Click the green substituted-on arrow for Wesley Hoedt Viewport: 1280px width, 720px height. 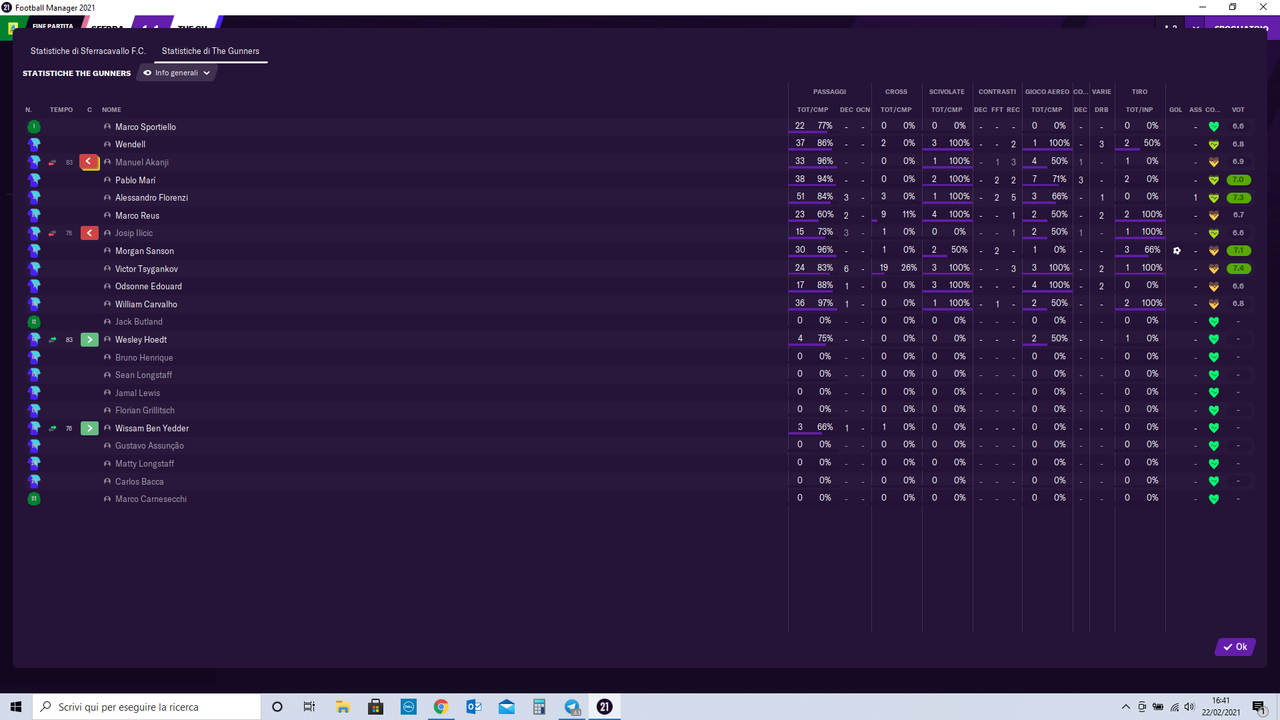tap(89, 340)
